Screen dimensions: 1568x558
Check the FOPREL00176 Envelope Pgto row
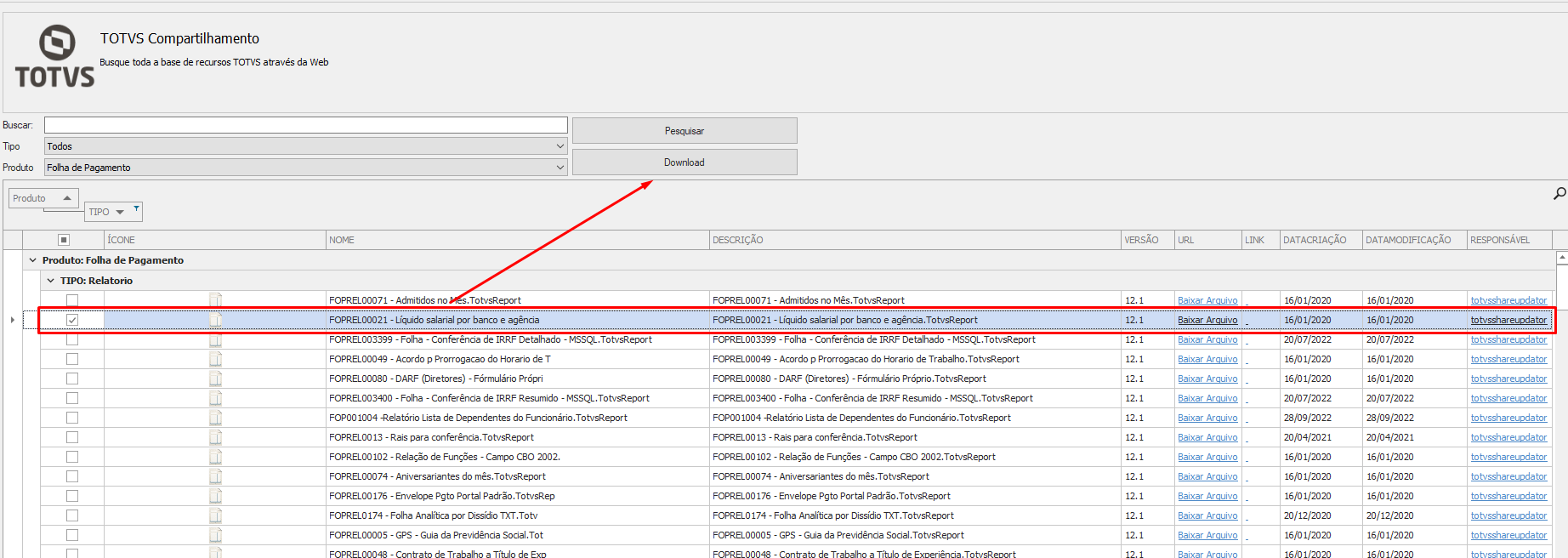point(72,496)
